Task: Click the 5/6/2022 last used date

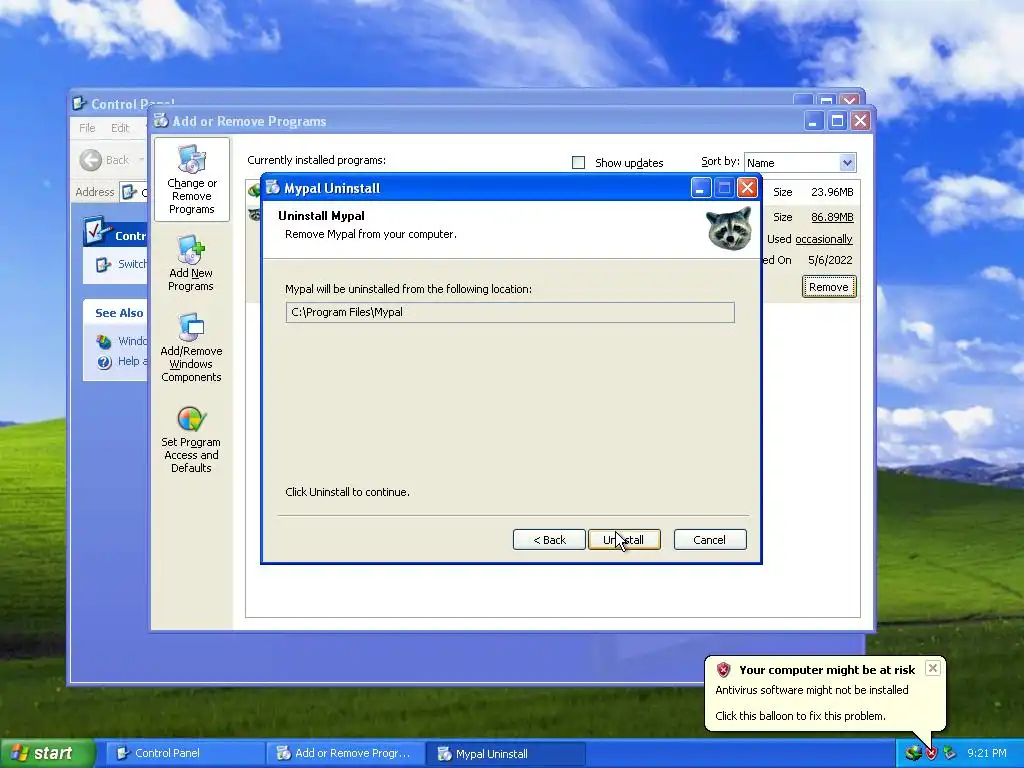Action: tap(830, 260)
